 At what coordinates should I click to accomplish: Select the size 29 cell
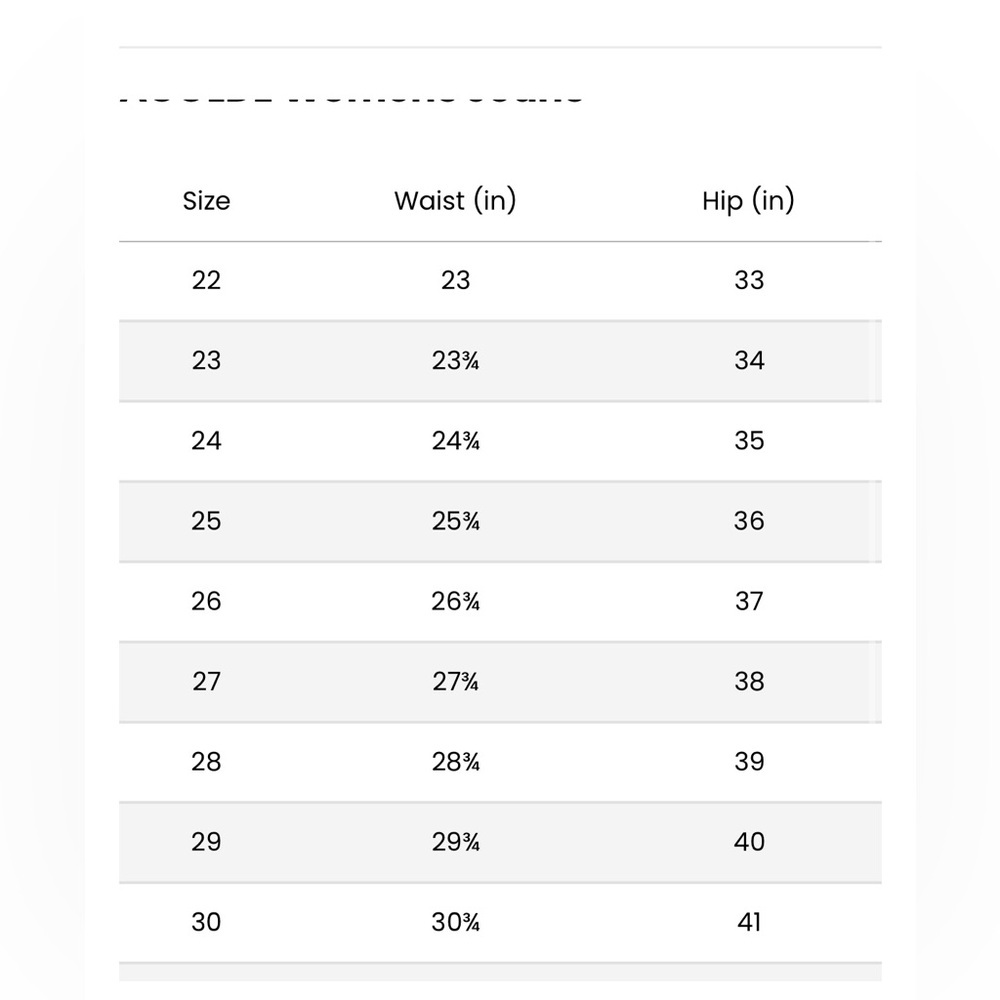point(206,842)
